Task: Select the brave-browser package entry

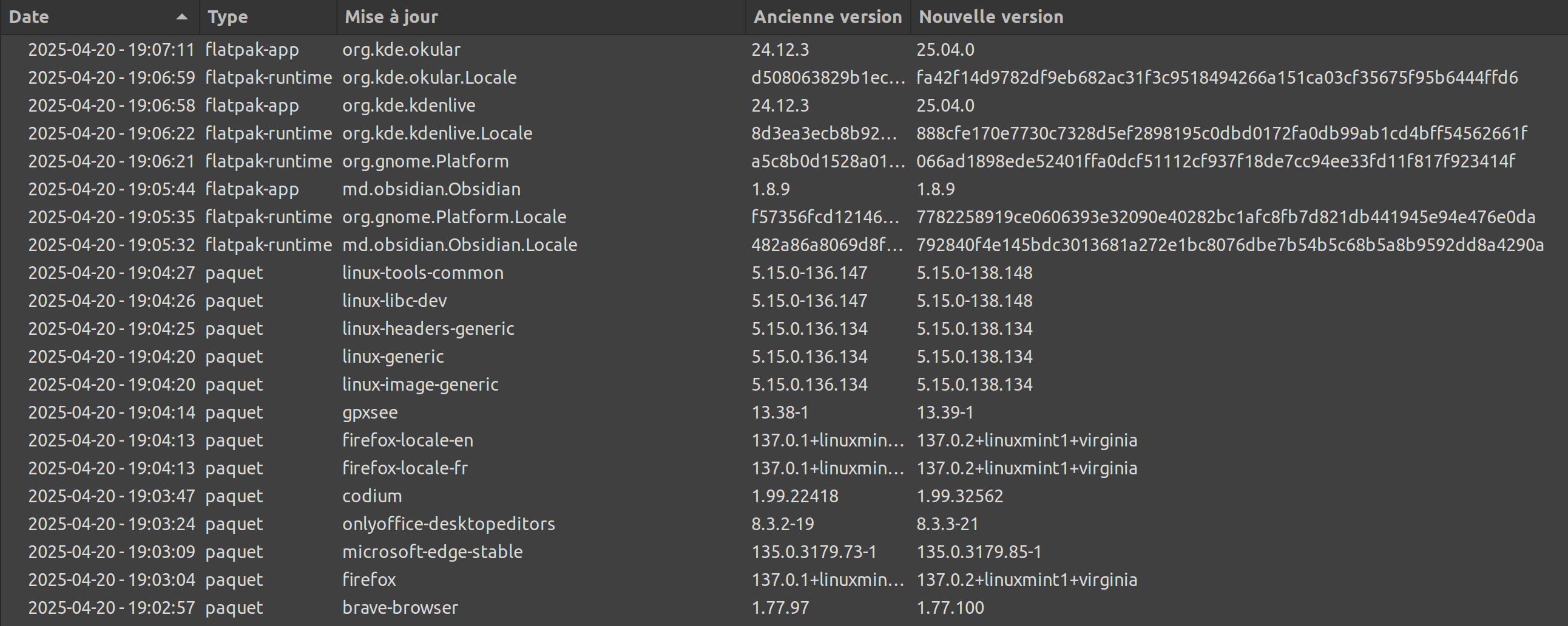Action: point(400,608)
